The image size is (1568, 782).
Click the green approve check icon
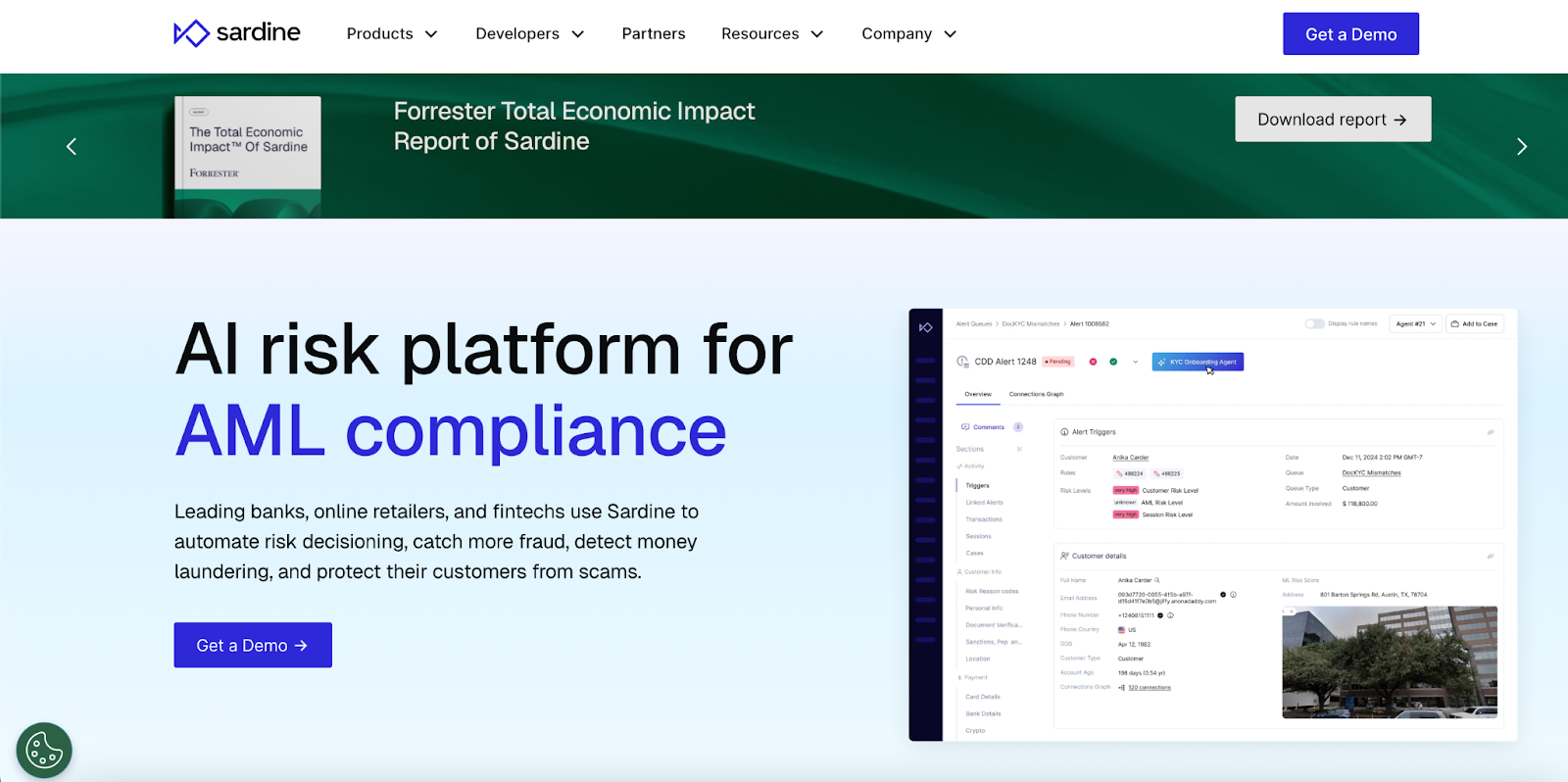click(x=1113, y=362)
